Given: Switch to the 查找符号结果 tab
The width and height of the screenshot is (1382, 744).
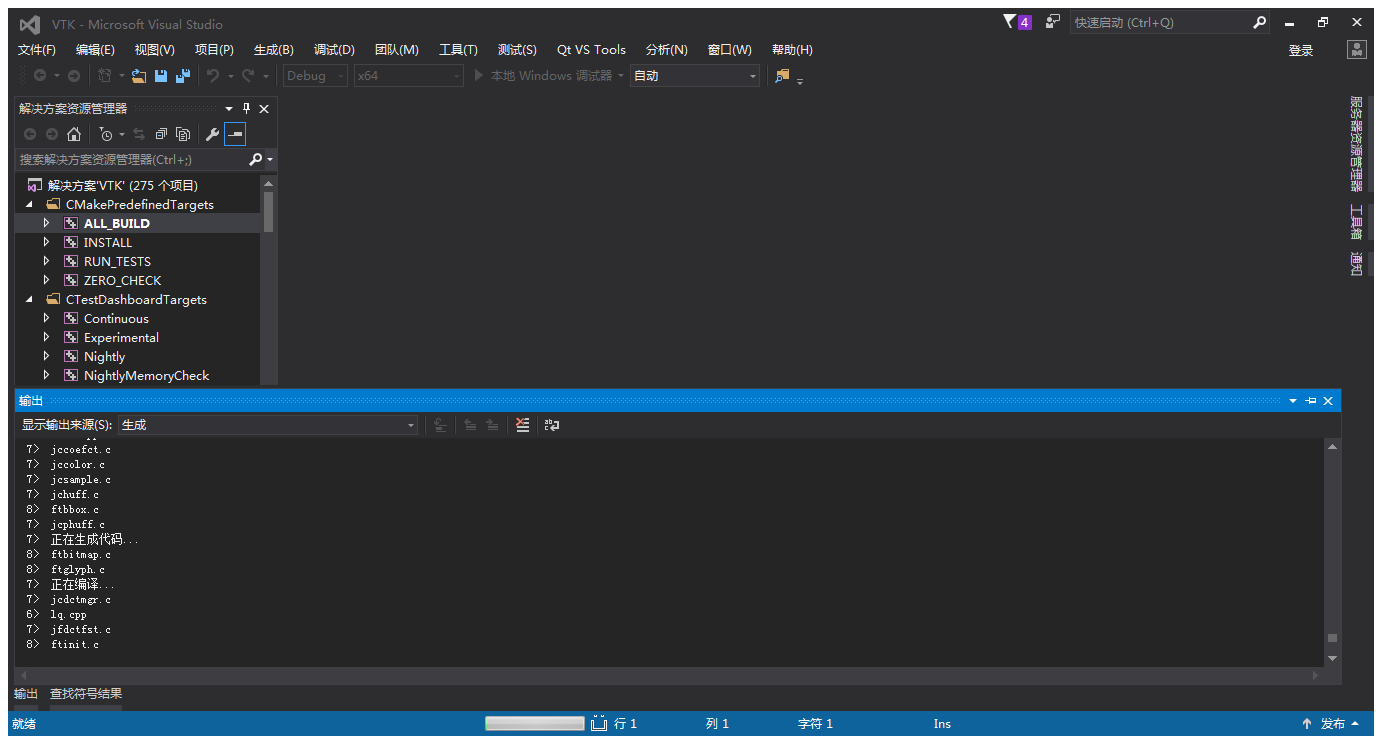Looking at the screenshot, I should click(86, 694).
